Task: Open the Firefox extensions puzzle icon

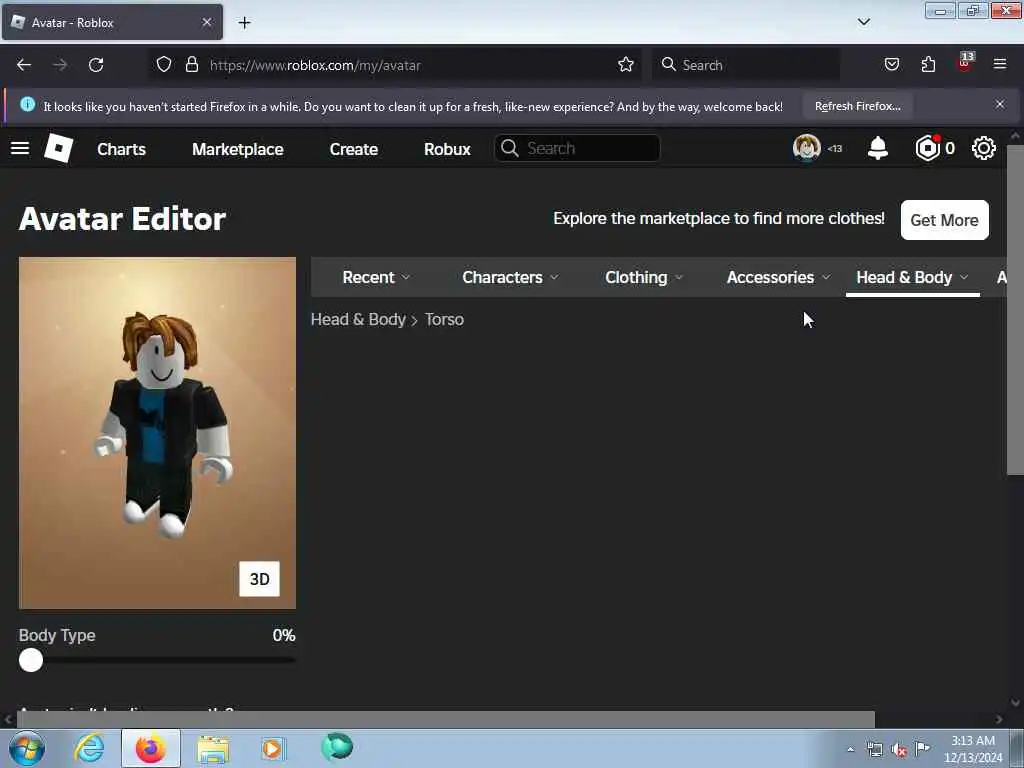Action: tap(928, 65)
